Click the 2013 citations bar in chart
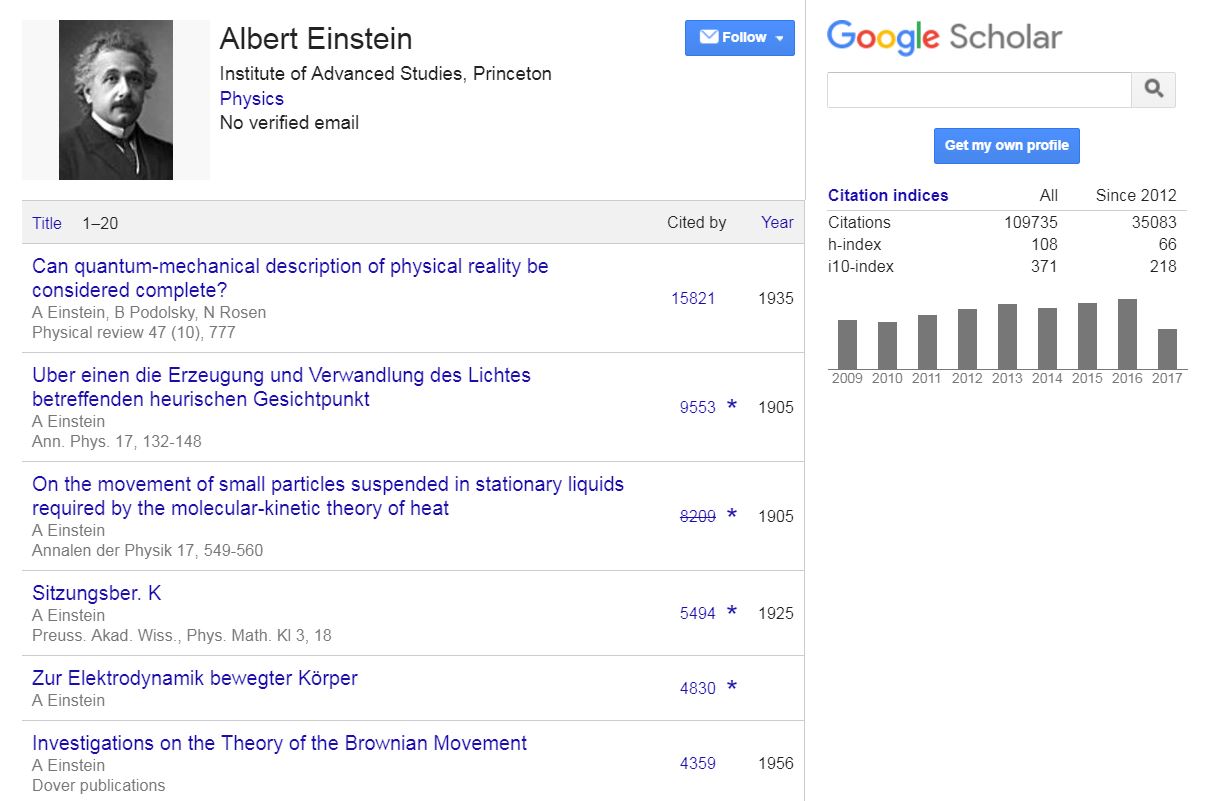 click(x=1007, y=337)
